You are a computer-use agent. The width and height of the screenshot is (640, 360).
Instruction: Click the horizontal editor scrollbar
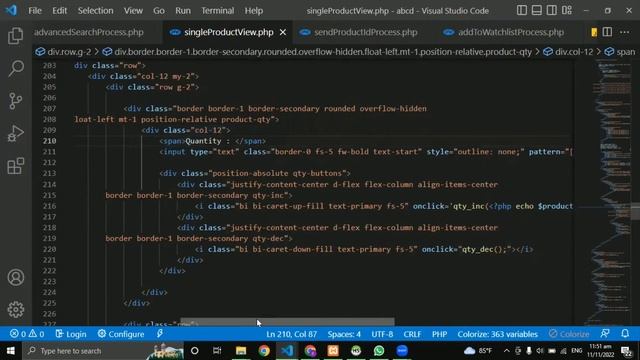[x=287, y=322]
